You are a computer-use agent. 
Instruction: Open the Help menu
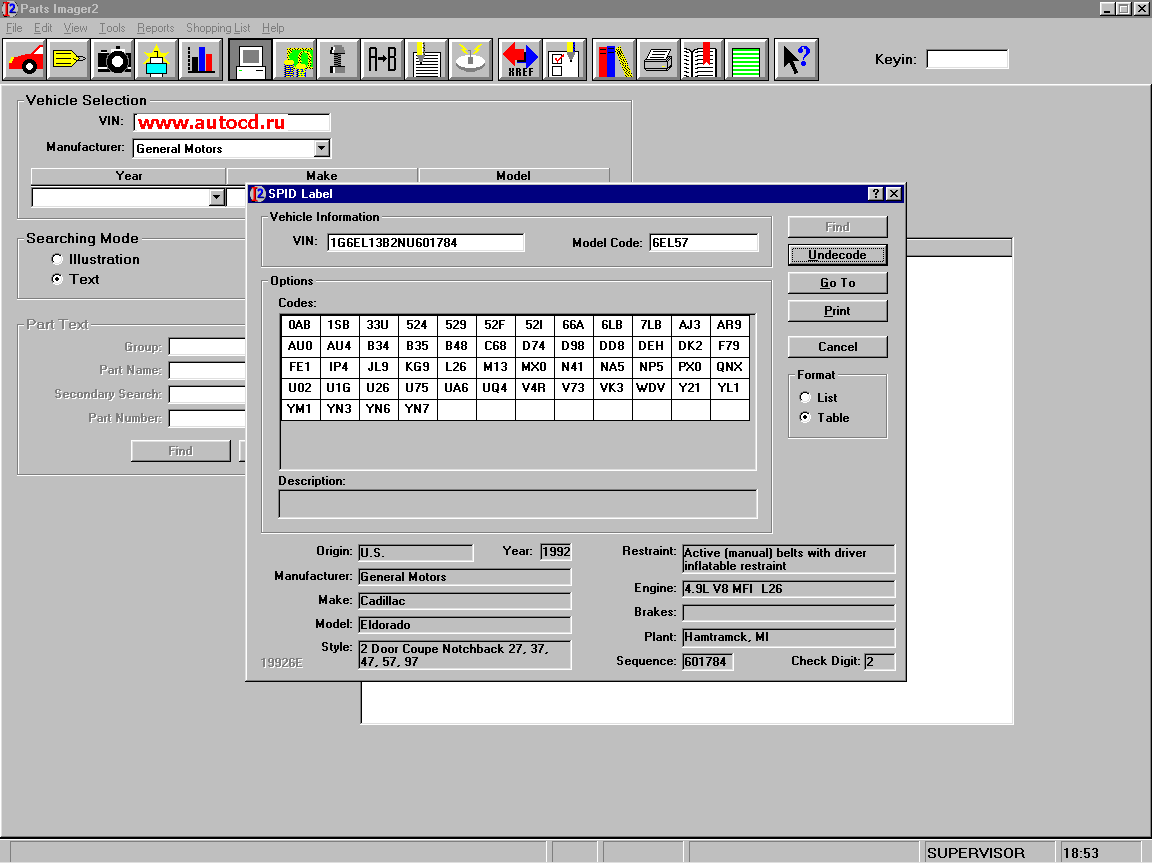click(273, 28)
